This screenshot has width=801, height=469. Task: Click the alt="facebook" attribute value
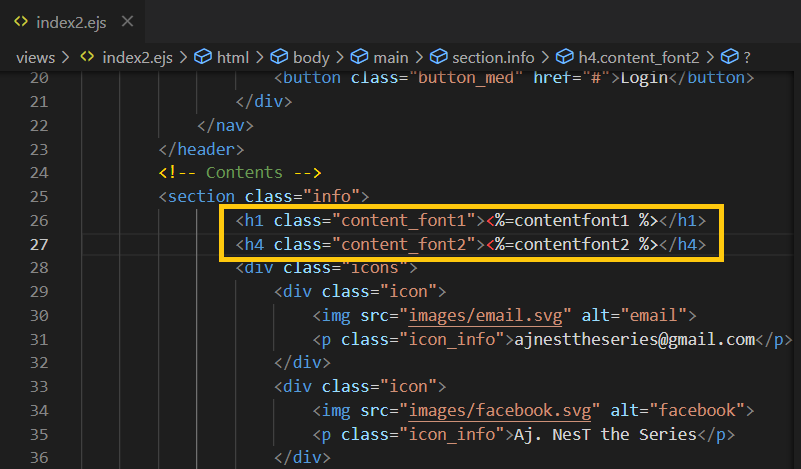click(697, 411)
